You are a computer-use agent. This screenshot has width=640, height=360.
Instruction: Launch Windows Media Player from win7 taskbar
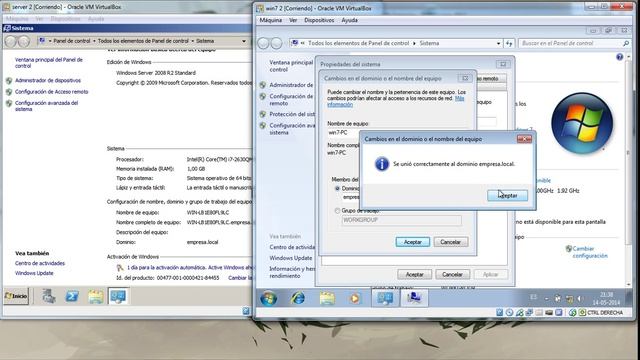(355, 299)
